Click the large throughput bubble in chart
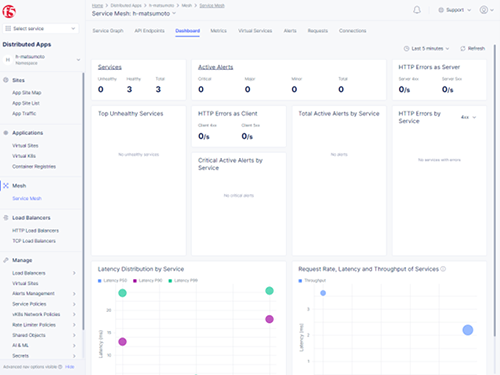 click(468, 330)
